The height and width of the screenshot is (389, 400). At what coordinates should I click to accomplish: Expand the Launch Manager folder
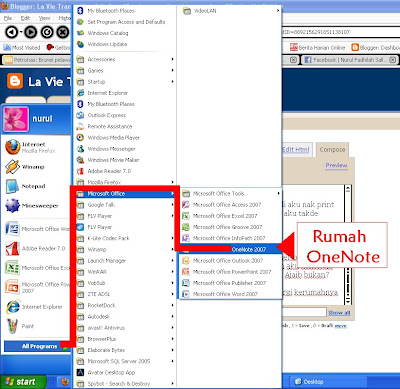tap(125, 261)
